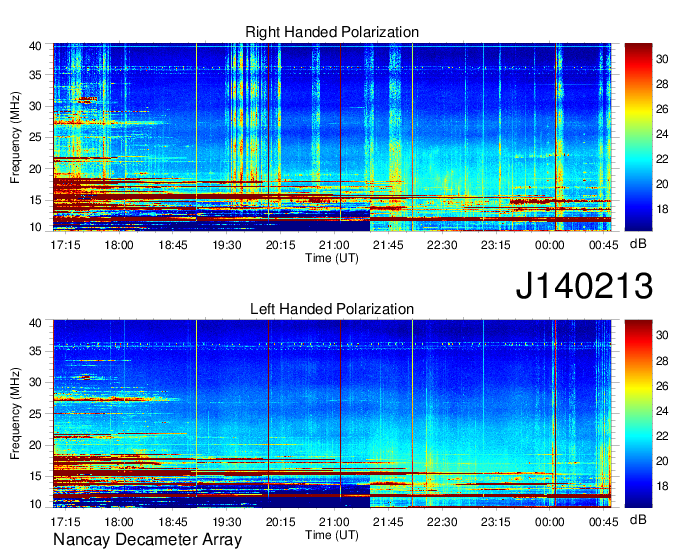Click the "Nancay Decameter Array" caption
Screen dimensions: 680x552
[x=147, y=540]
